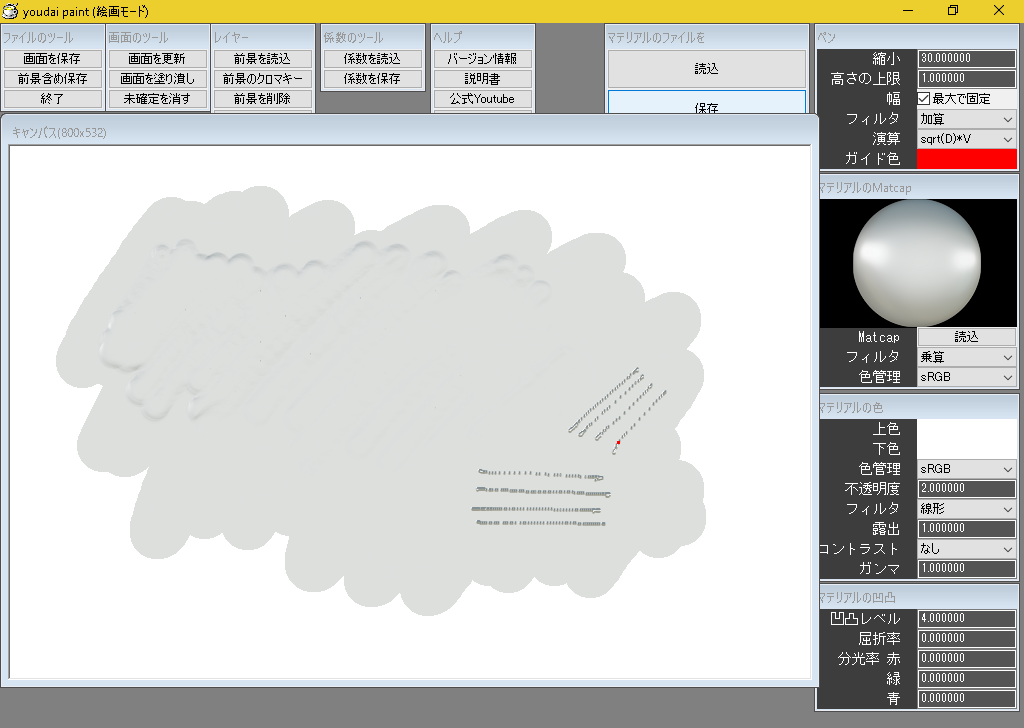Screen dimensions: 1024x728
Task: Change the コントラスト dropdown from なし
Action: [966, 548]
